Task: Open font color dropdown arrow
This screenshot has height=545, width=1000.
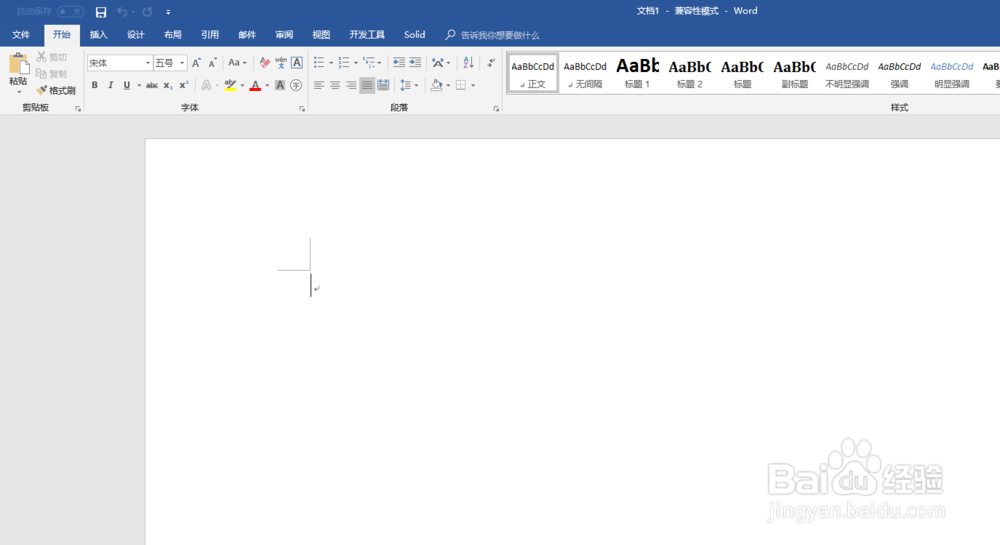Action: click(x=267, y=85)
